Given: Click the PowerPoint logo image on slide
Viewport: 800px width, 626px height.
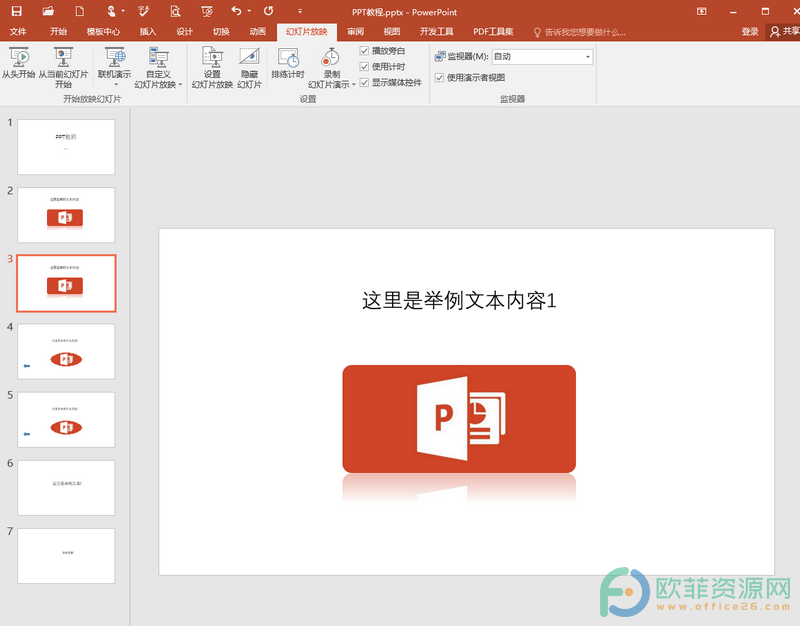Looking at the screenshot, I should pos(459,418).
